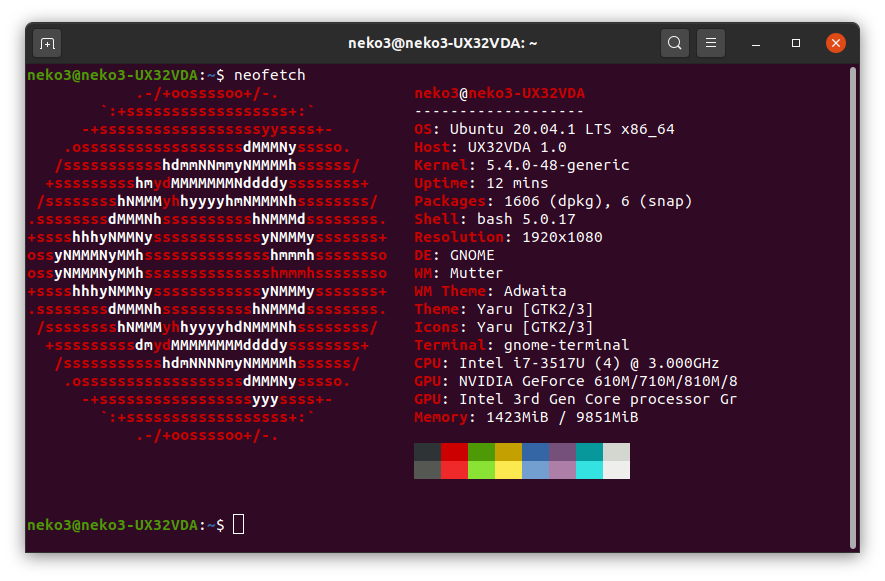
Task: Click the light green color block bottom row
Action: coord(481,470)
